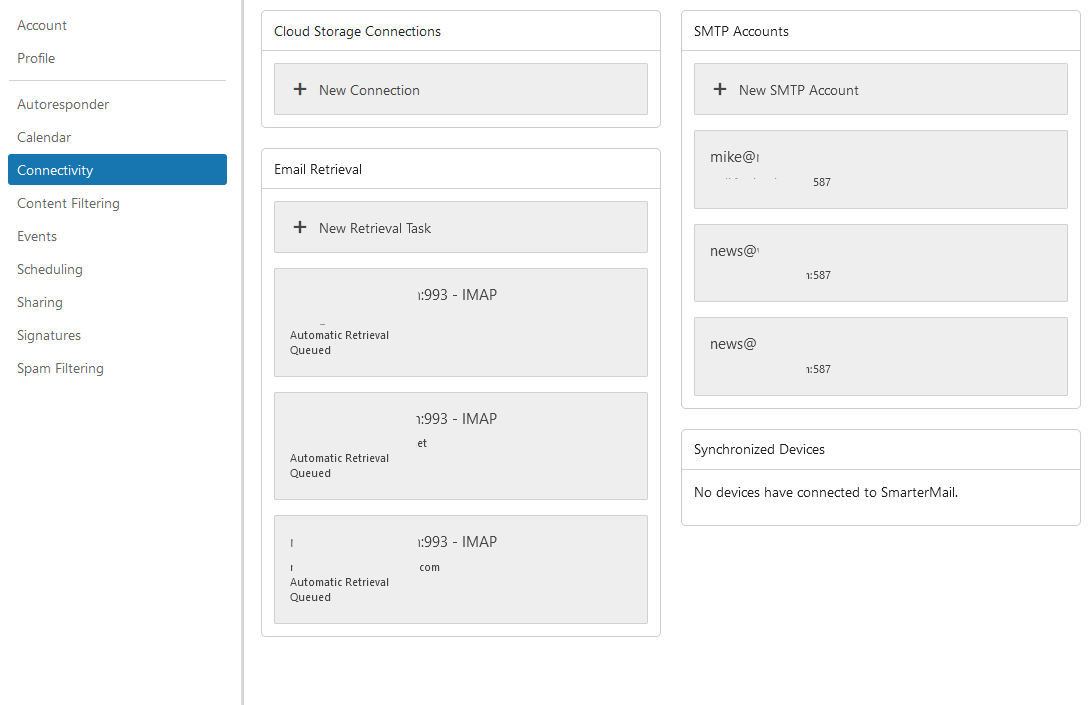1092x705 pixels.
Task: Select Autoresponder in the sidebar
Action: [63, 104]
